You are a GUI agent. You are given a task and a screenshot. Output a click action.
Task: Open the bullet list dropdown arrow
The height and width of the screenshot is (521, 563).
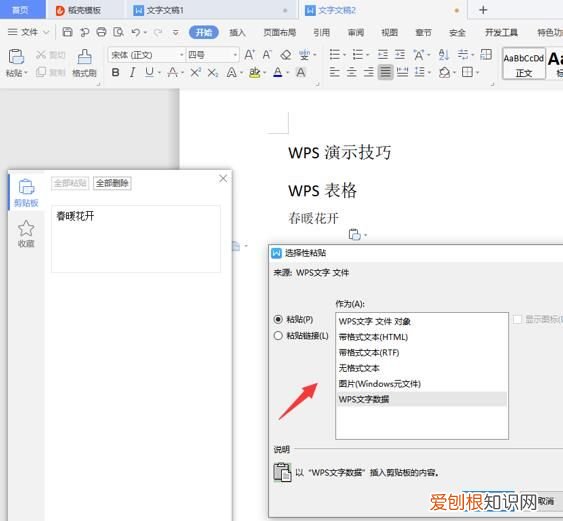tap(344, 55)
